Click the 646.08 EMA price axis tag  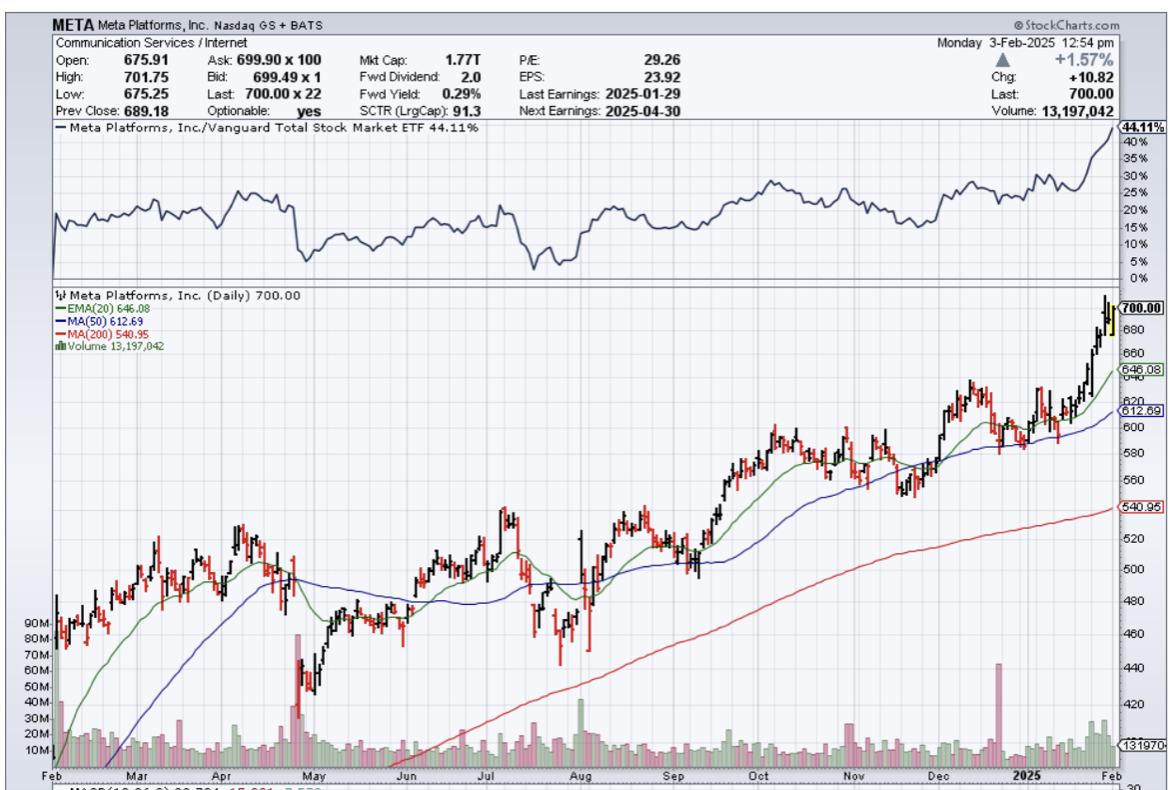click(1142, 370)
